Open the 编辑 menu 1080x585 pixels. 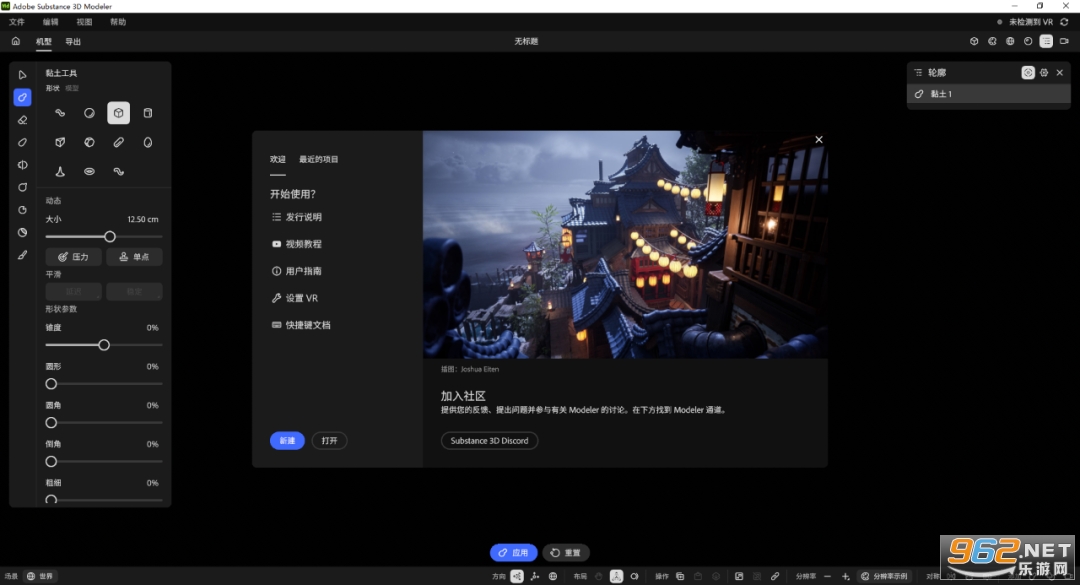51,22
